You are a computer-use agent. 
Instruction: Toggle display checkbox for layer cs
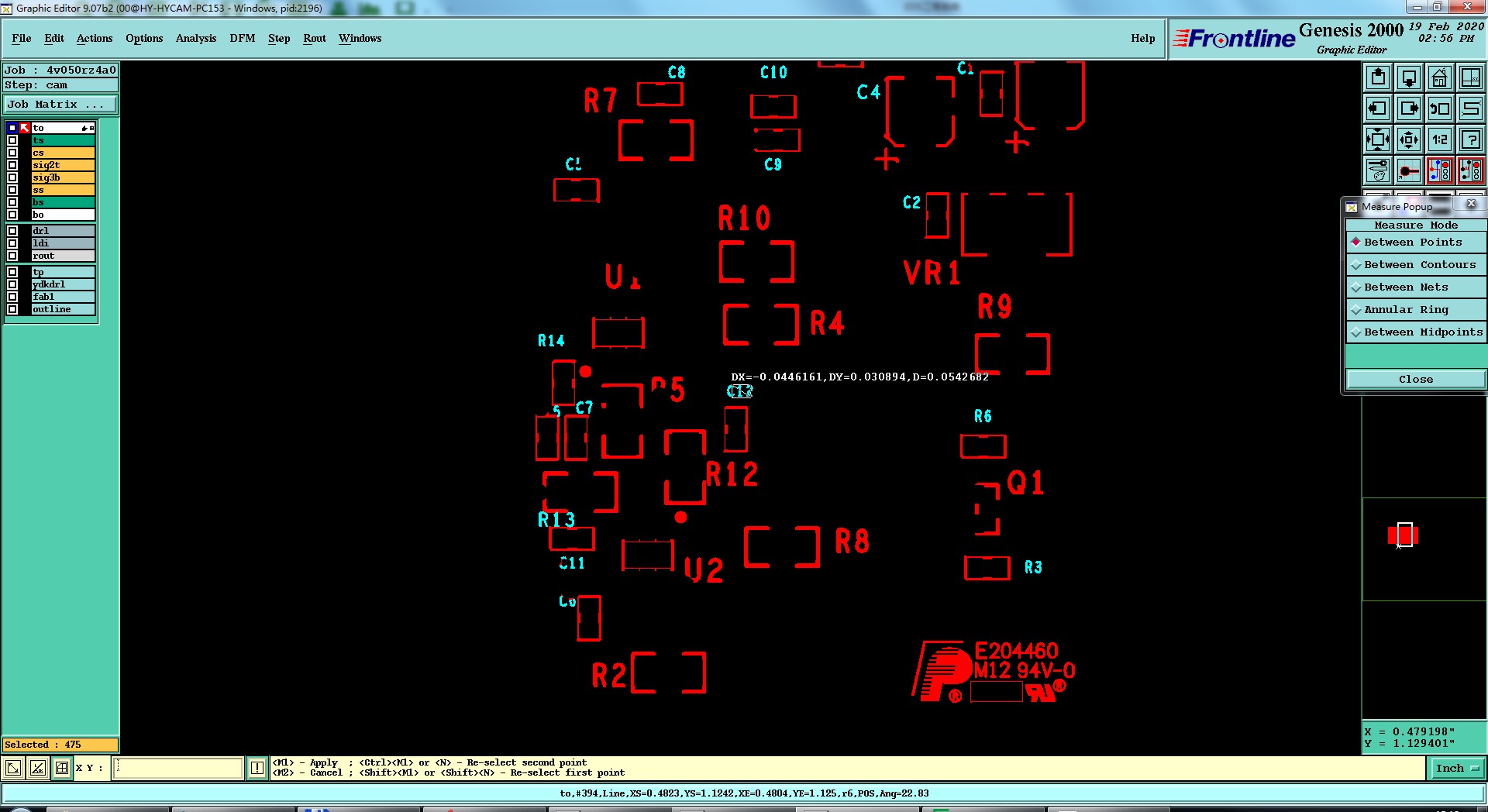(12, 153)
